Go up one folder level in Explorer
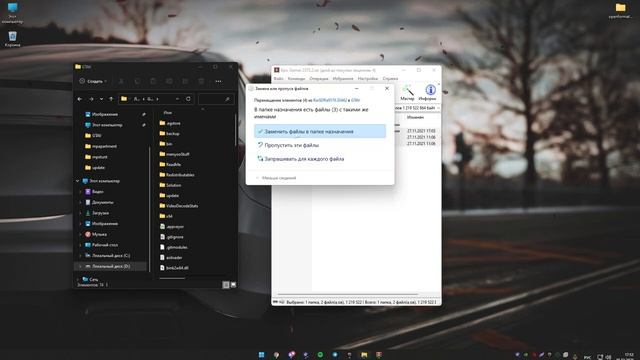 pos(111,99)
